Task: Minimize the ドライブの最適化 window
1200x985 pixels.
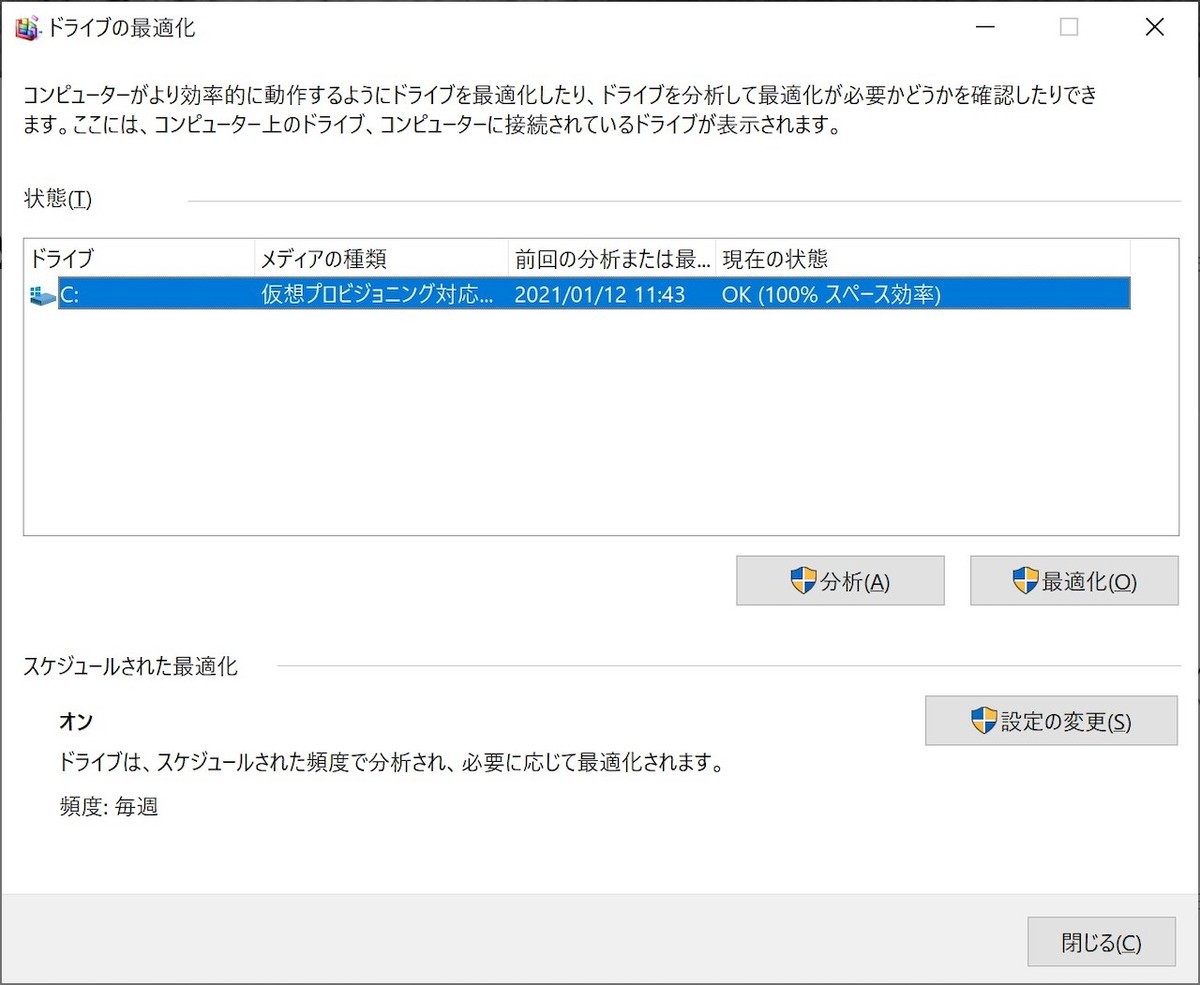Action: pyautogui.click(x=985, y=28)
